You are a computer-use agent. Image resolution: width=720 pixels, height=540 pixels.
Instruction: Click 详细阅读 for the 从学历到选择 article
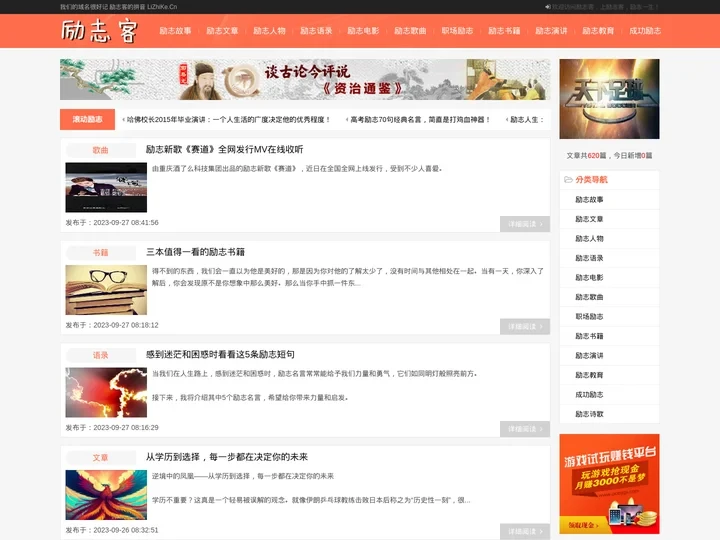tap(525, 531)
